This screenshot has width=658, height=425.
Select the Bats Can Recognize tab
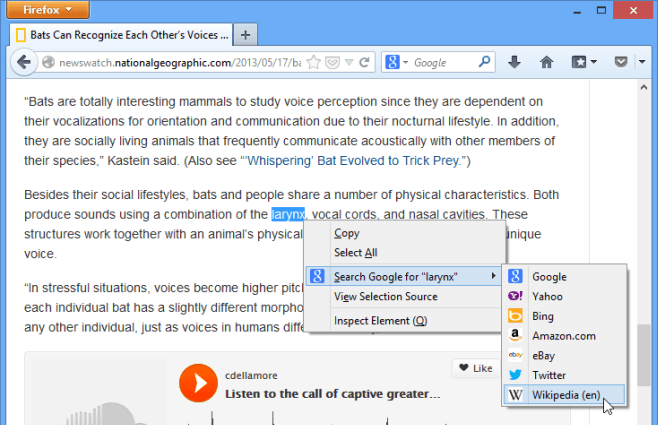click(121, 35)
